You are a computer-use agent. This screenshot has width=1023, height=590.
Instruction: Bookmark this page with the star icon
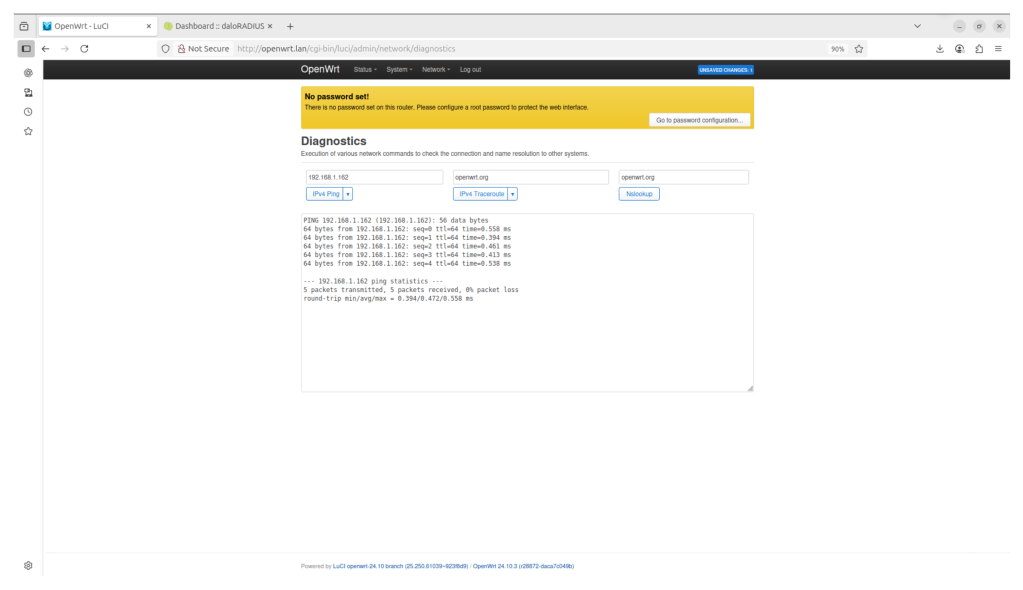tap(858, 48)
